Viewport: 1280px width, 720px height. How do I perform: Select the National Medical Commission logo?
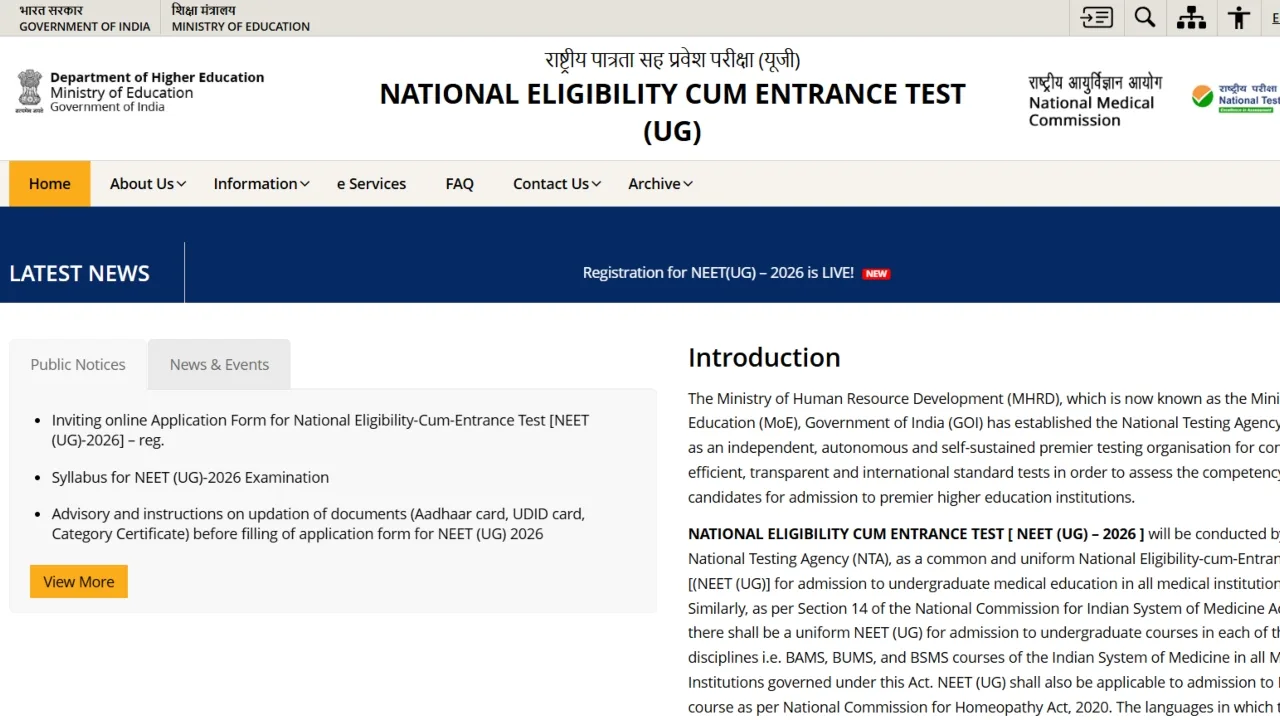(1093, 102)
